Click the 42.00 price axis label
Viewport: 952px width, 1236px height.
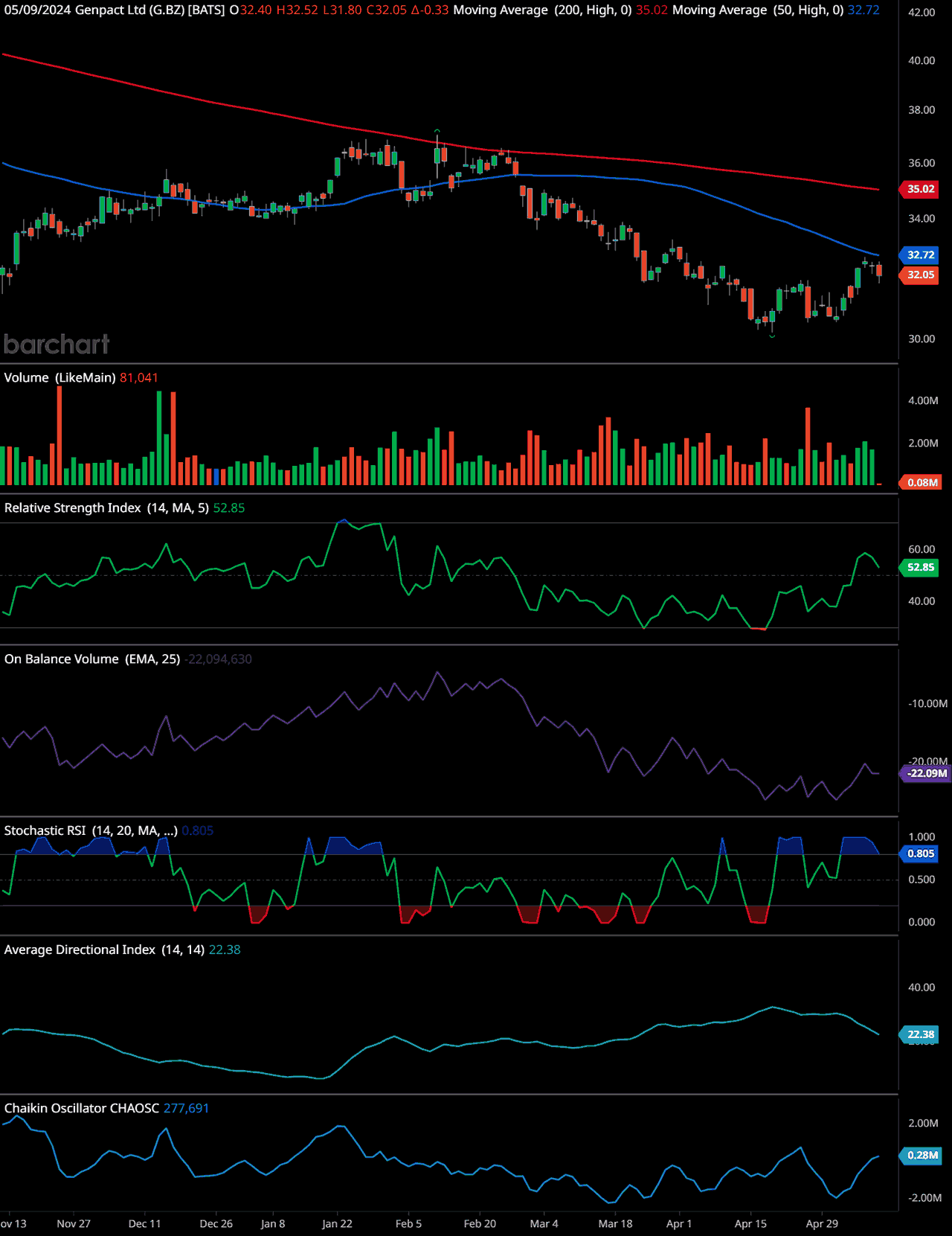point(922,13)
